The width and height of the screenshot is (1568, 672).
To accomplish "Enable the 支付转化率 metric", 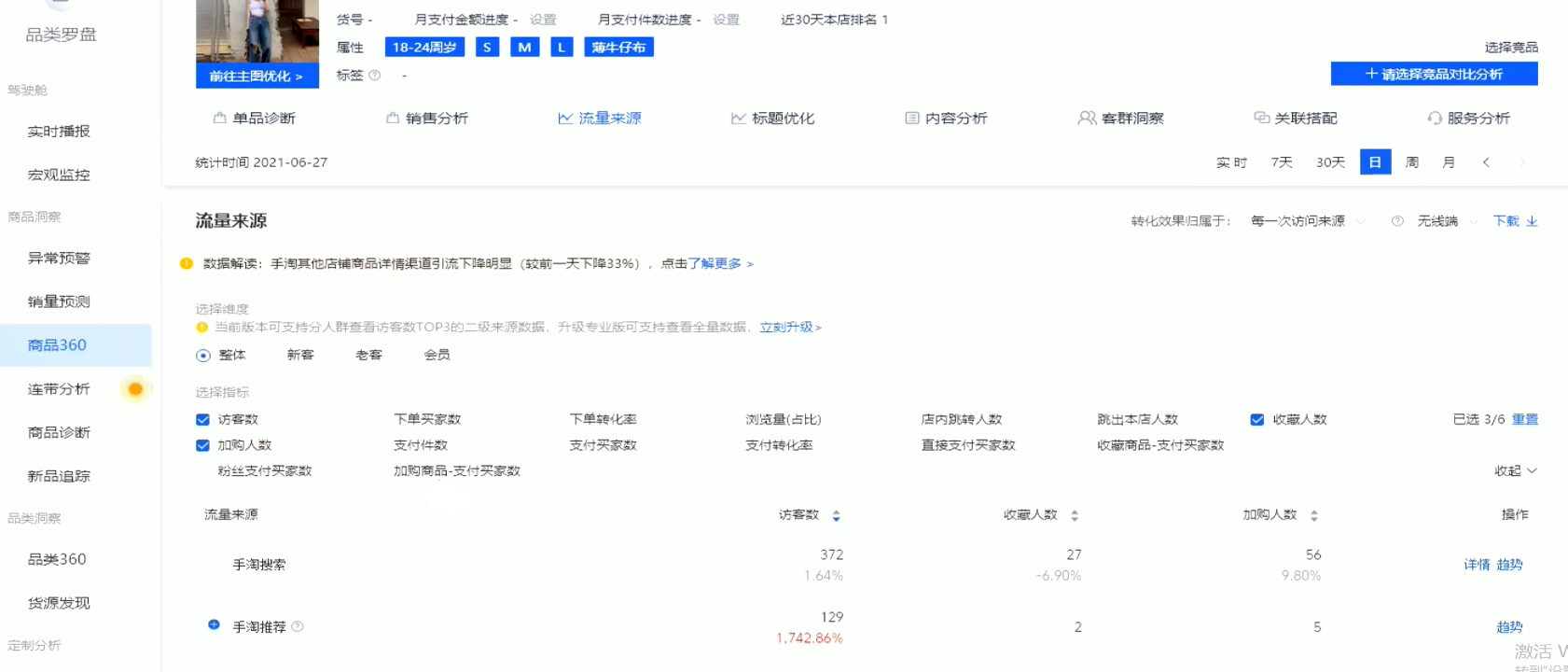I will (x=779, y=446).
